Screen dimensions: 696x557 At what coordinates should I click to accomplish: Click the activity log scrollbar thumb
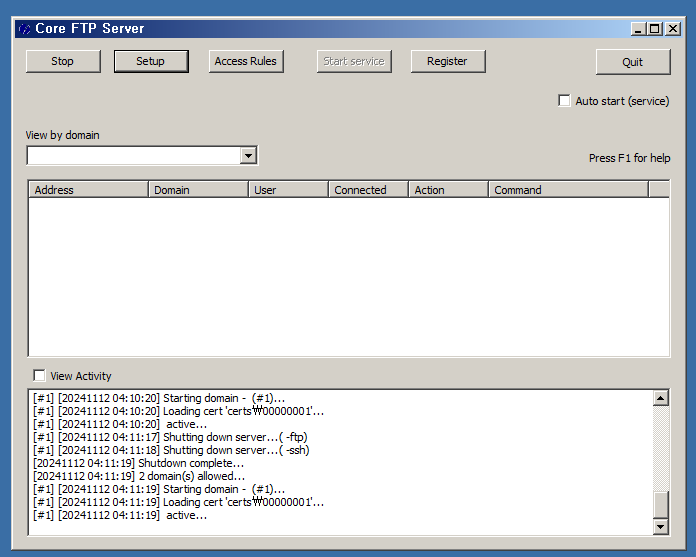(661, 505)
